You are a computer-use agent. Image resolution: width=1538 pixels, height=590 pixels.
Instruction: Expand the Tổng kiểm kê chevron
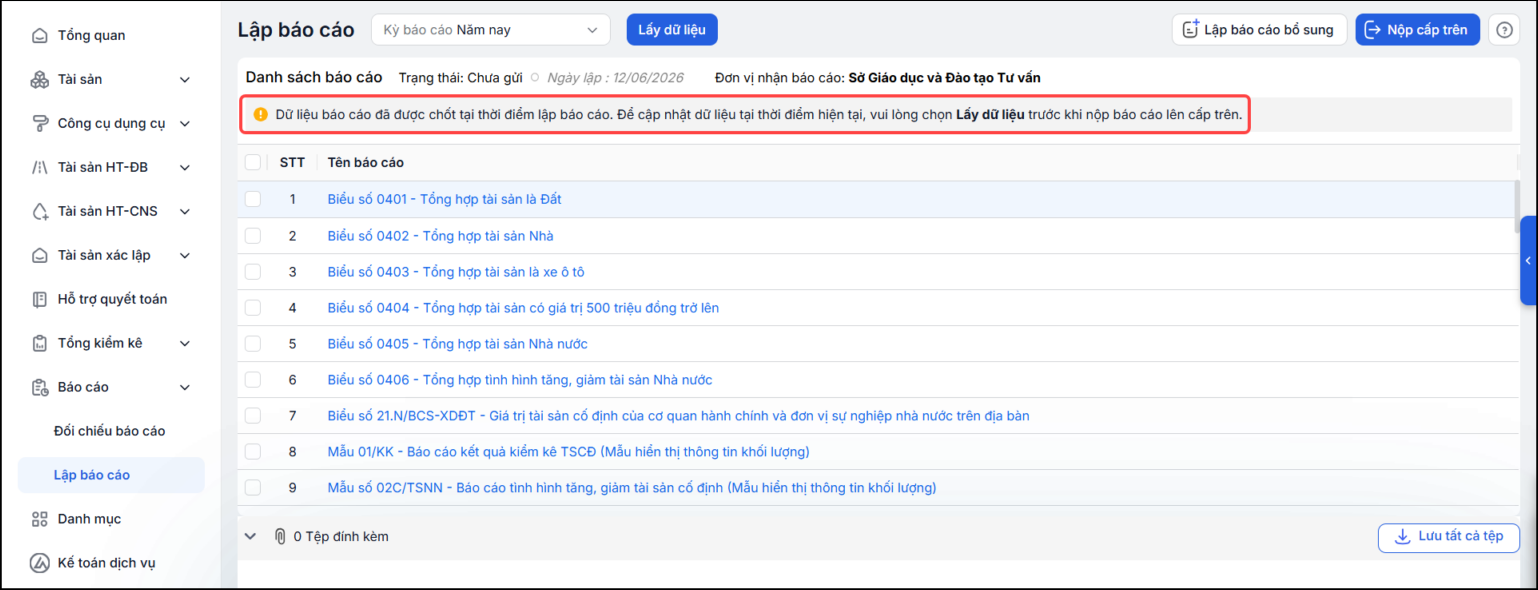pyautogui.click(x=185, y=343)
